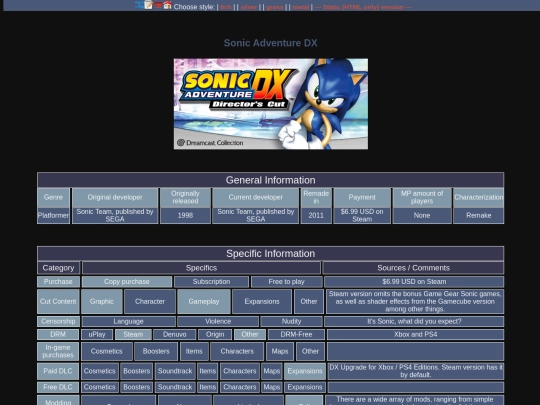Click the Sources / Comments column header
The image size is (540, 405).
413,268
